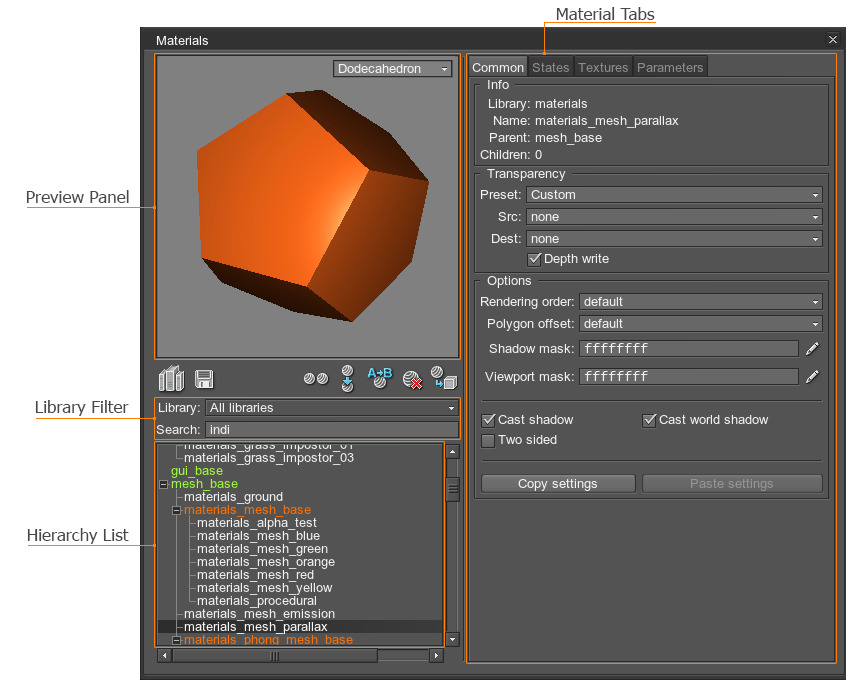The height and width of the screenshot is (680, 859).
Task: Select the materials_mesh_orange material
Action: coord(266,562)
